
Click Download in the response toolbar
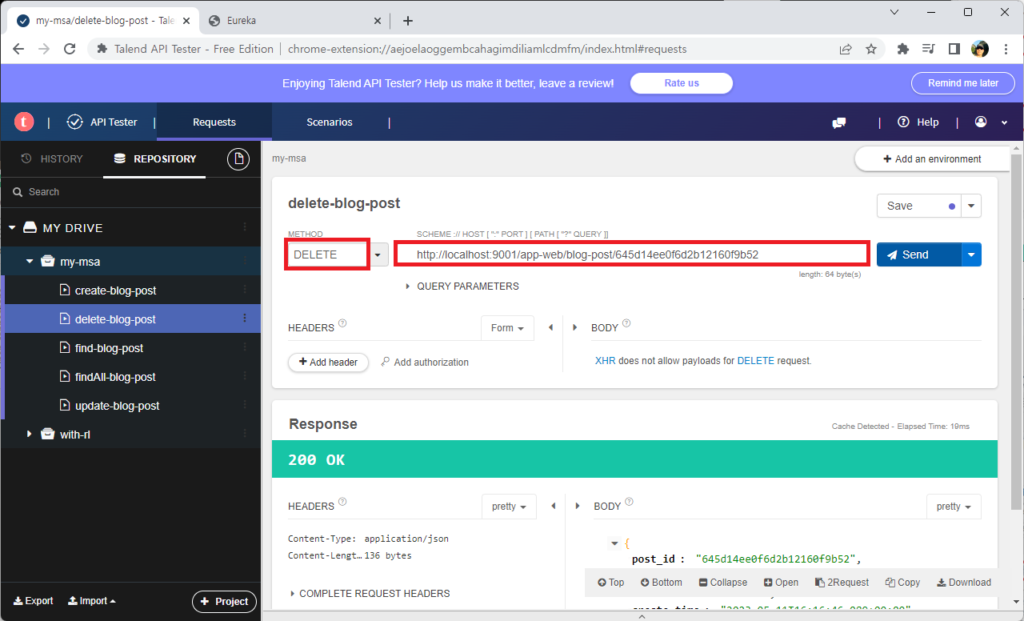coord(964,582)
